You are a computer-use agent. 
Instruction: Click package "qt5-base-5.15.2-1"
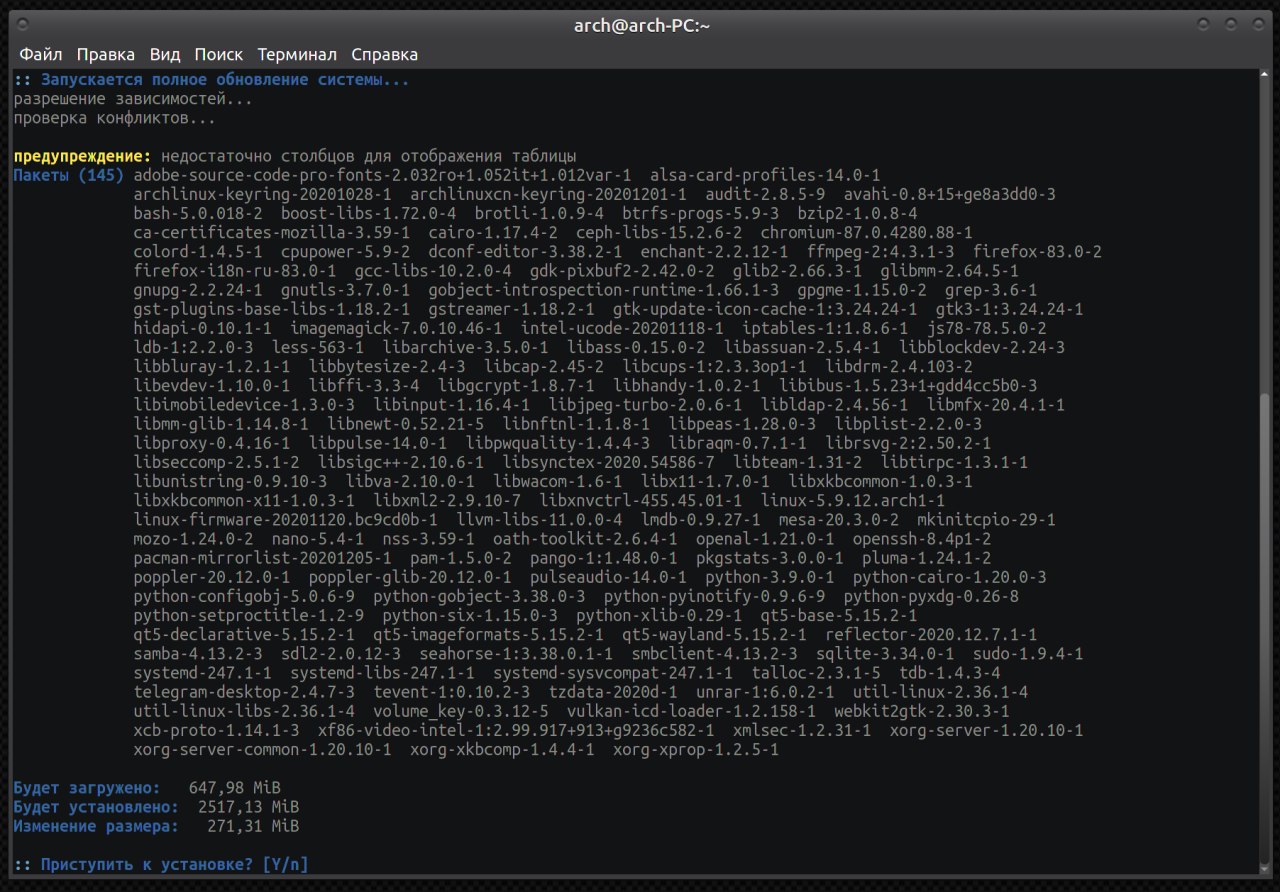click(x=838, y=616)
